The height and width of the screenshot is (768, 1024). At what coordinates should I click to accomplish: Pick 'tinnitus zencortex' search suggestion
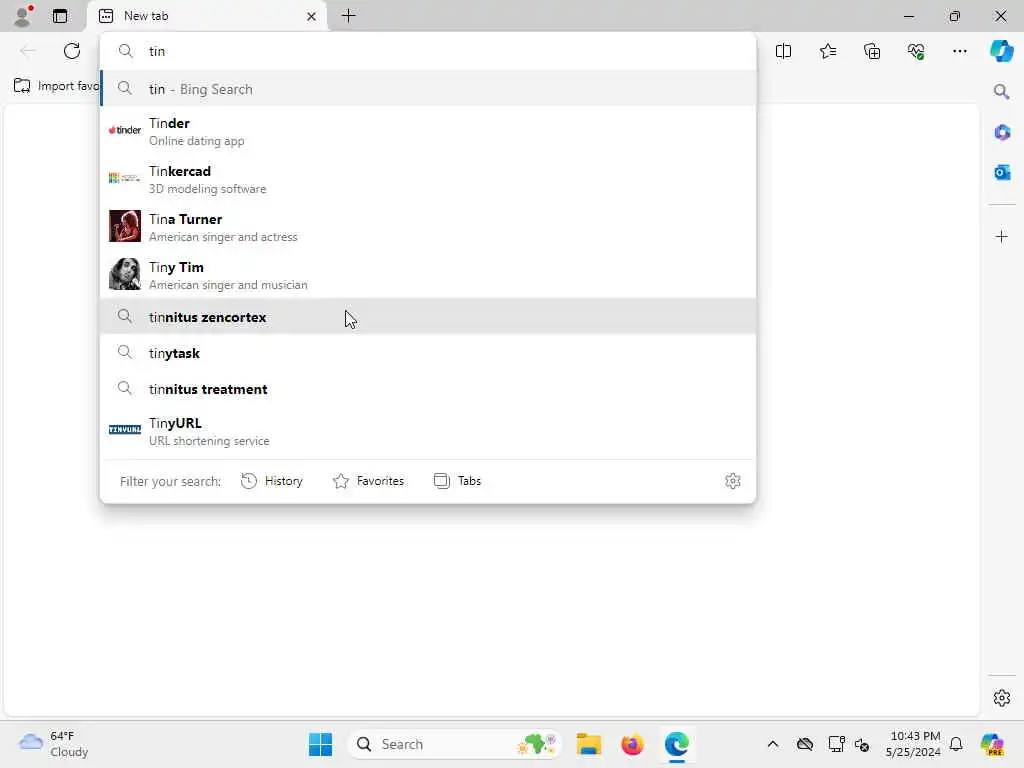(x=428, y=317)
